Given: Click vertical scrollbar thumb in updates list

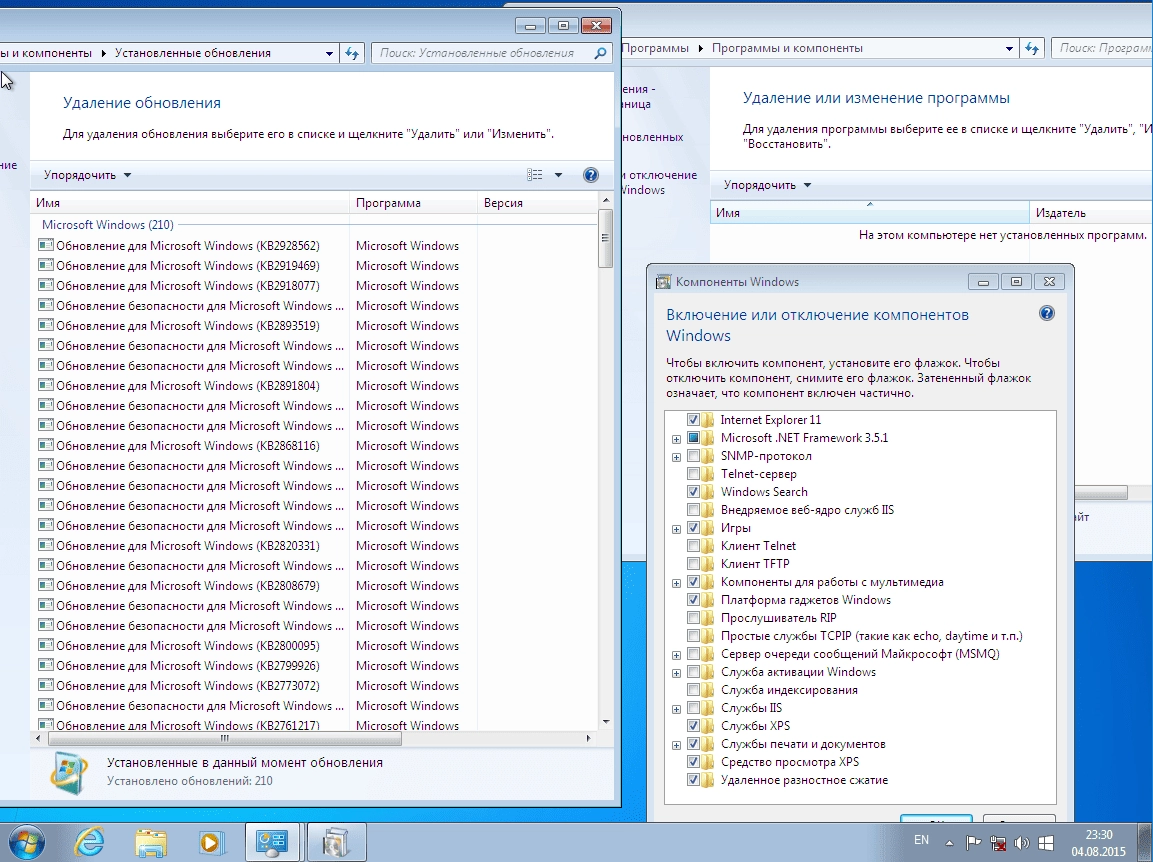Looking at the screenshot, I should pos(605,238).
